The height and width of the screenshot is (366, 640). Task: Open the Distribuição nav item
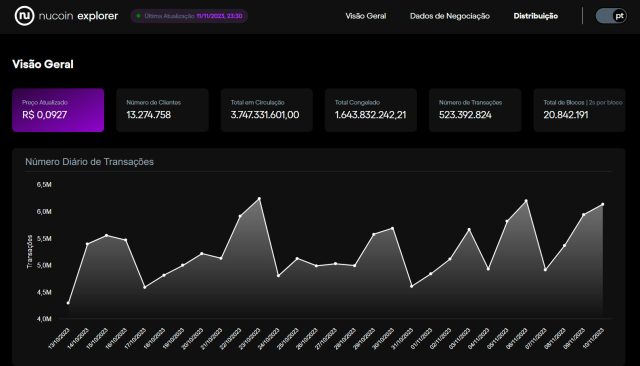click(x=536, y=16)
